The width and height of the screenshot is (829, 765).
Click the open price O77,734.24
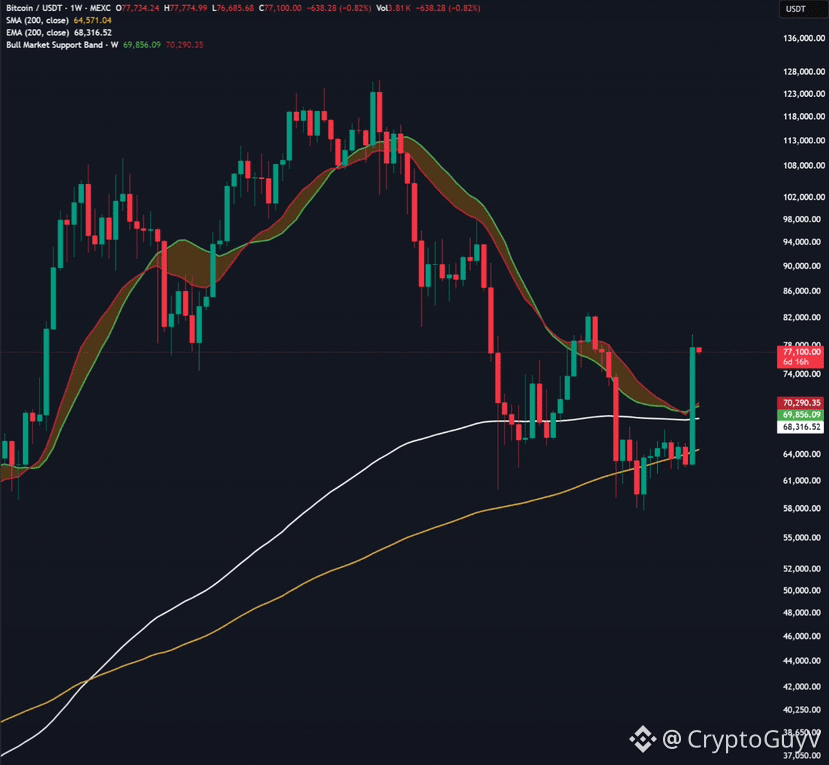tap(138, 8)
